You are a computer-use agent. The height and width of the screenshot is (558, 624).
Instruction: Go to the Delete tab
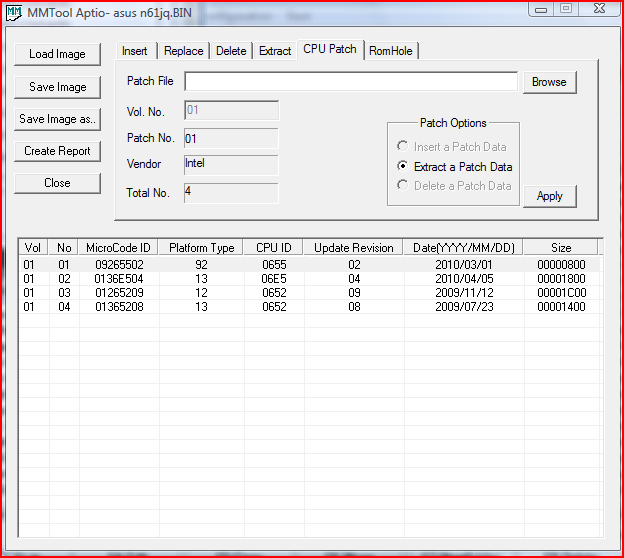coord(231,51)
